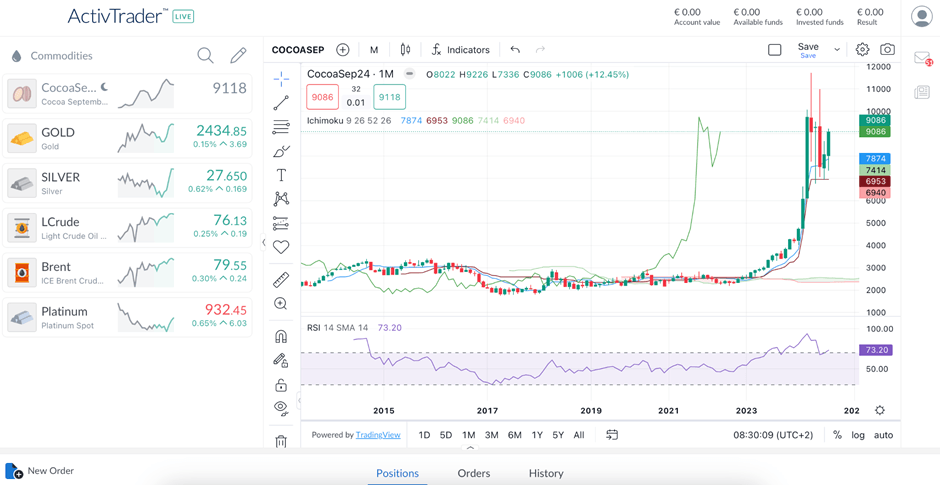Select the text annotation tool
Image resolution: width=940 pixels, height=485 pixels.
(x=281, y=175)
